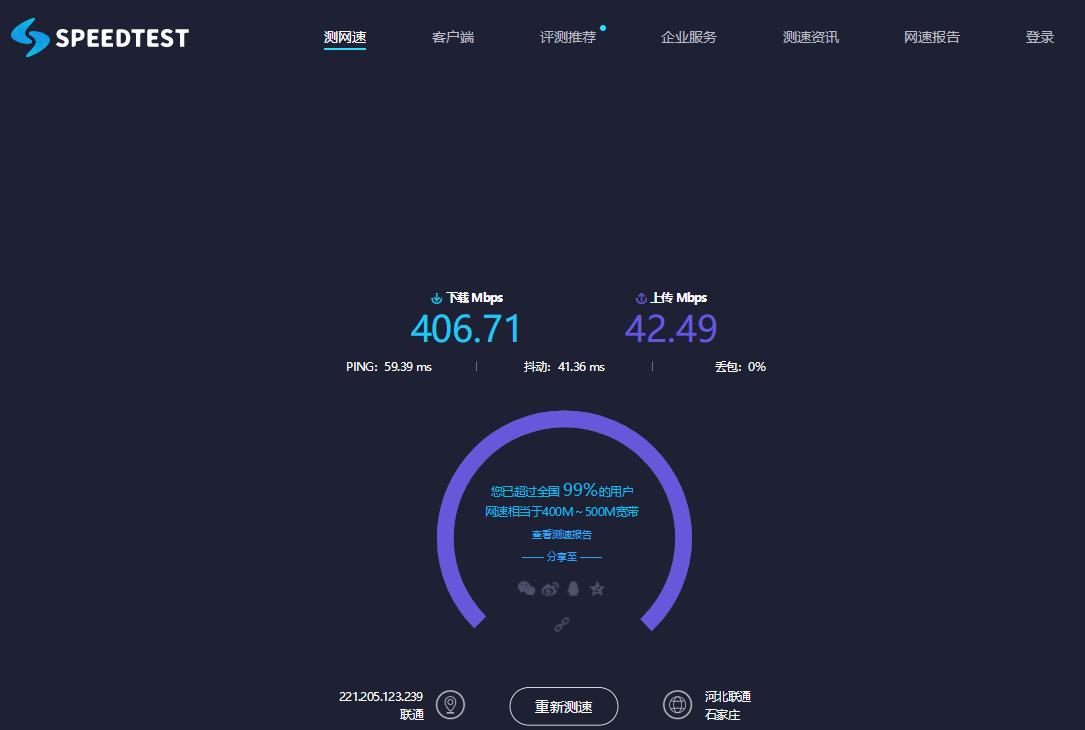Click the 河北联通 server name
This screenshot has height=730, width=1085.
[x=728, y=697]
